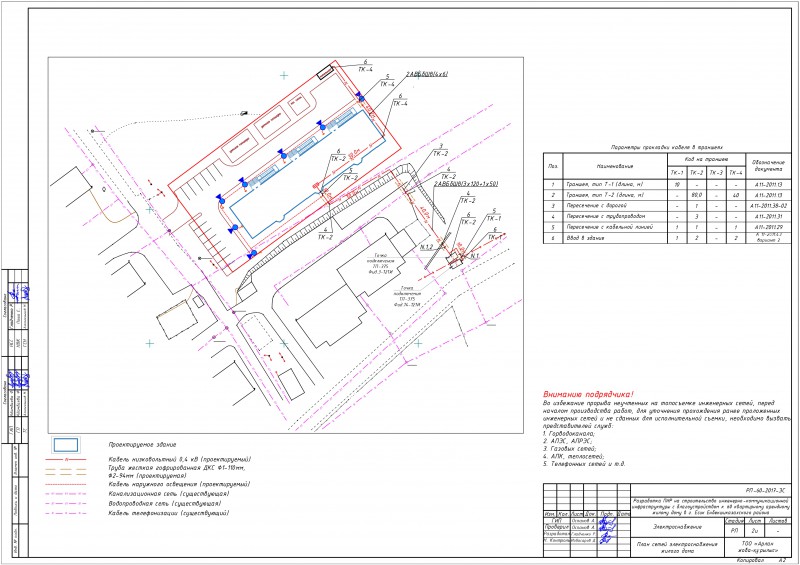
Task: Click the list item '5. Телефонных сетей и т.д.'
Action: point(584,464)
